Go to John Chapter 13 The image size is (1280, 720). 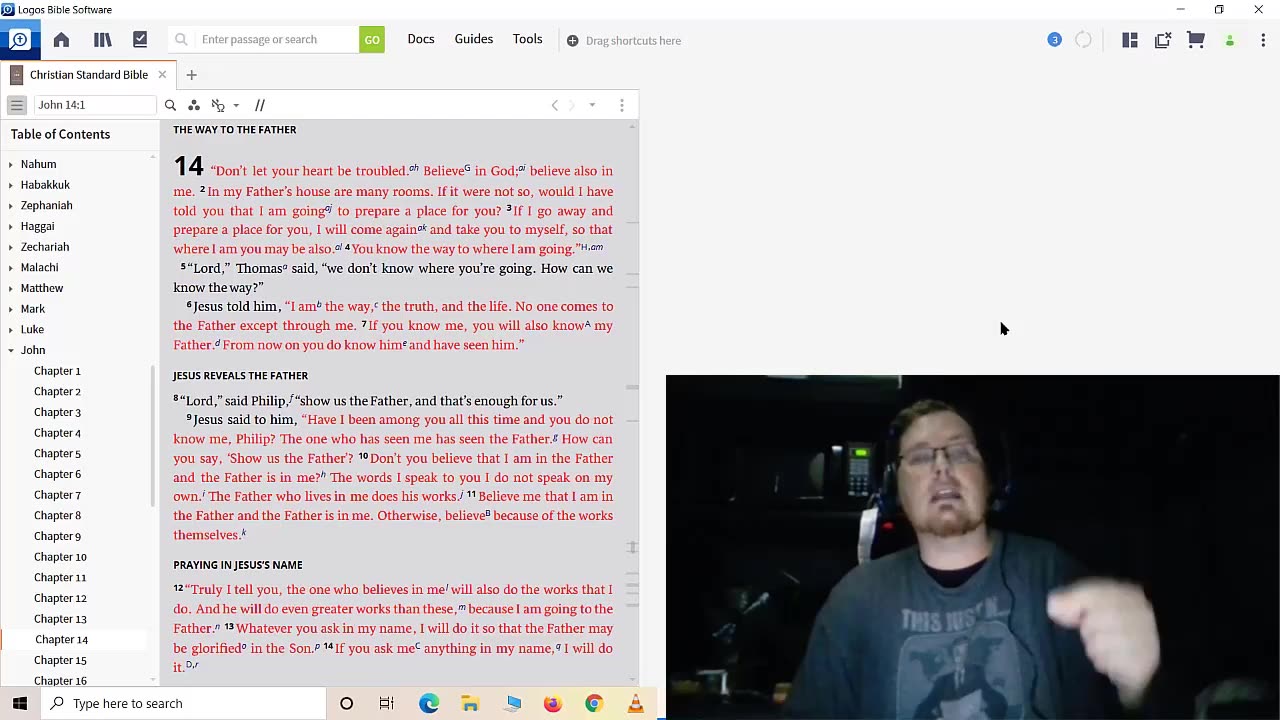(x=60, y=619)
